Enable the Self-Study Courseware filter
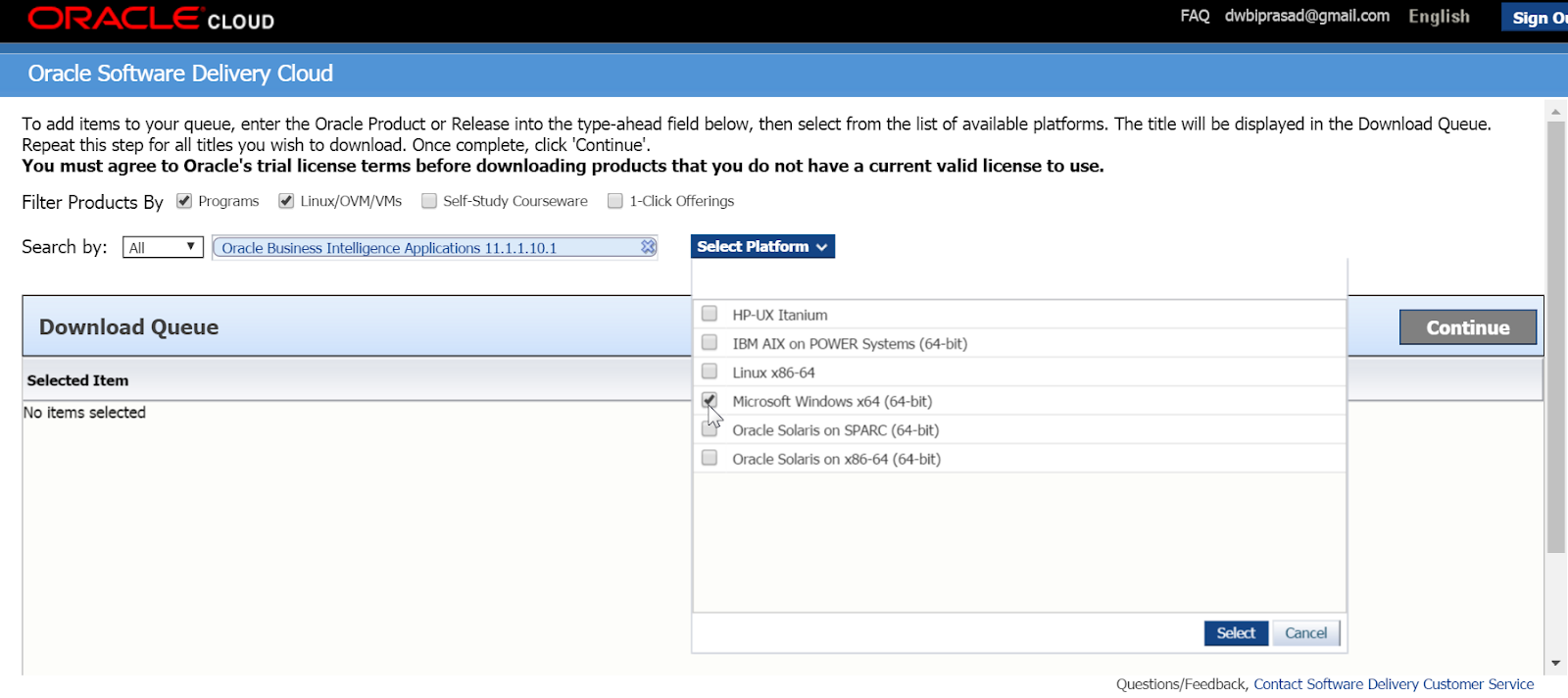The height and width of the screenshot is (698, 1568). tap(429, 201)
